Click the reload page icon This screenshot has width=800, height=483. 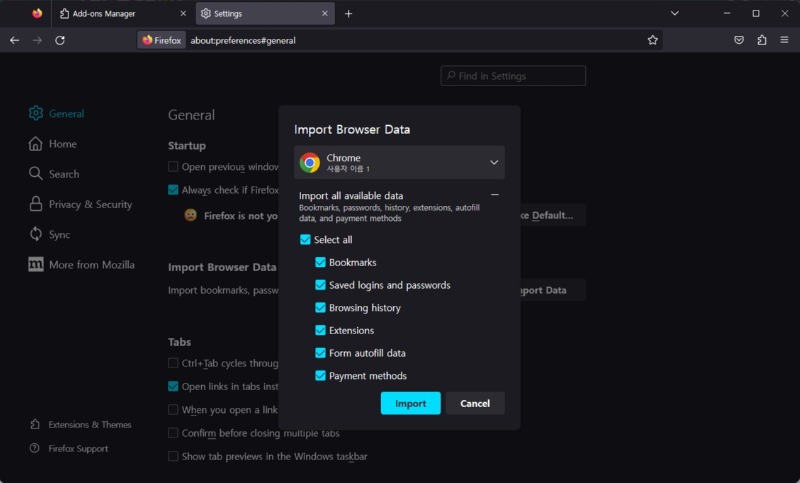tap(60, 40)
